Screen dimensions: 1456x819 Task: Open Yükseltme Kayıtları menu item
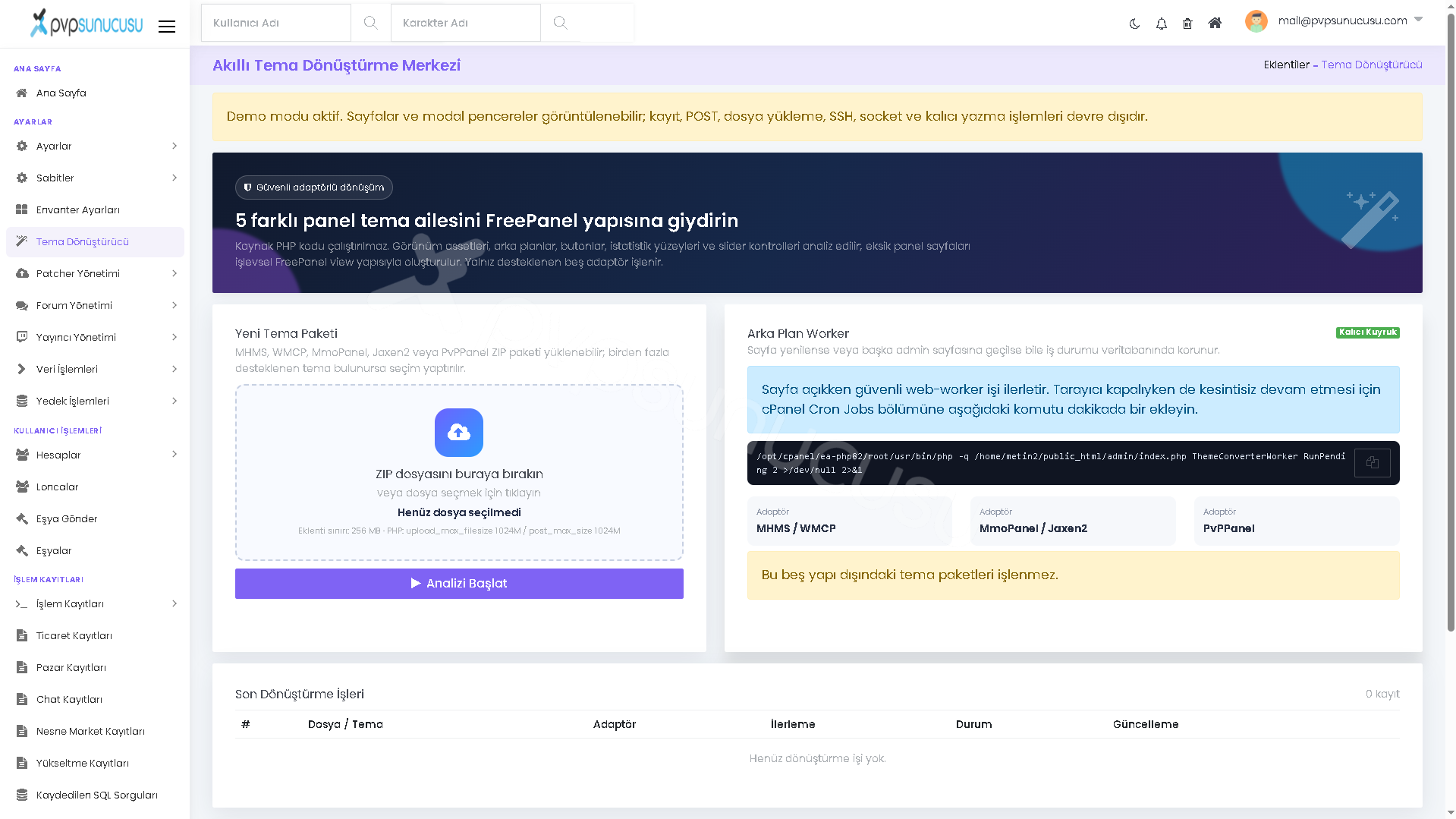tap(95, 764)
